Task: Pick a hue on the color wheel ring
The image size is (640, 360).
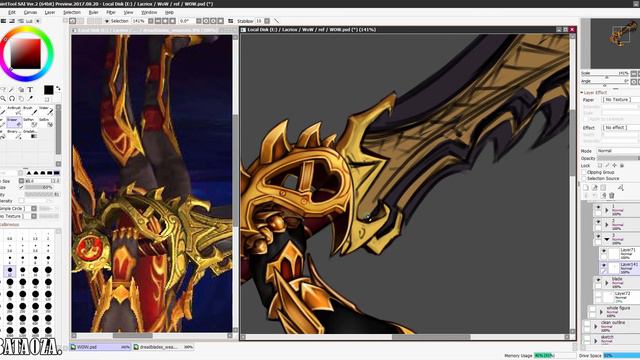Action: [x=27, y=29]
